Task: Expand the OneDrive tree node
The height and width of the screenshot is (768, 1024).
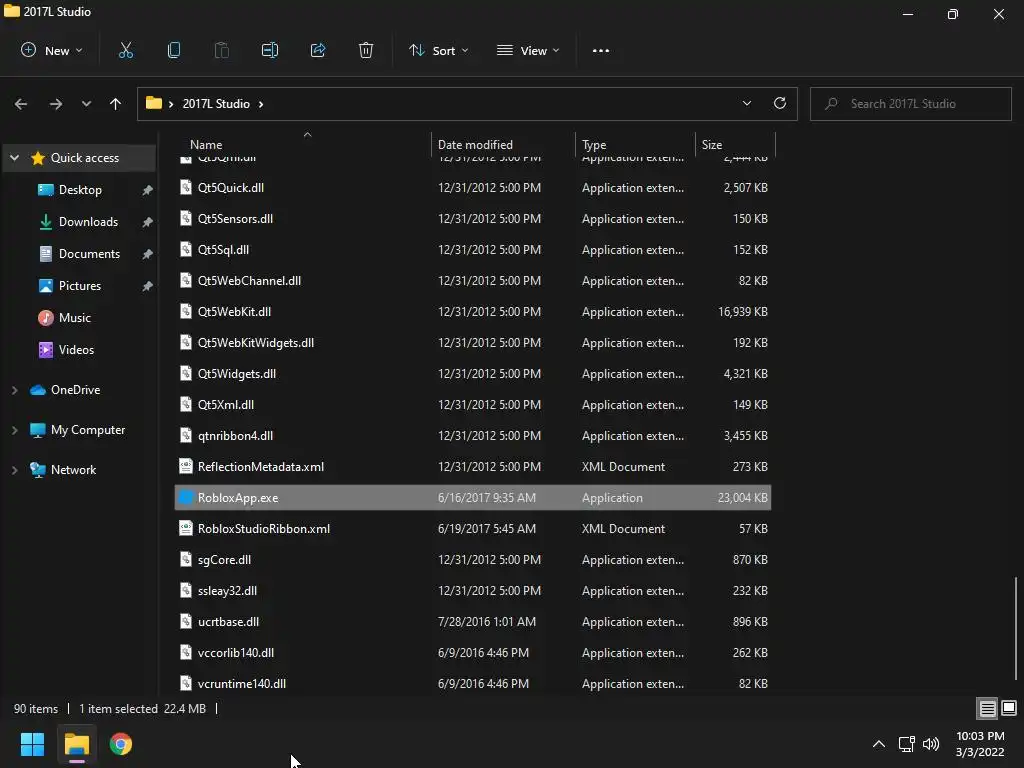Action: 14,390
